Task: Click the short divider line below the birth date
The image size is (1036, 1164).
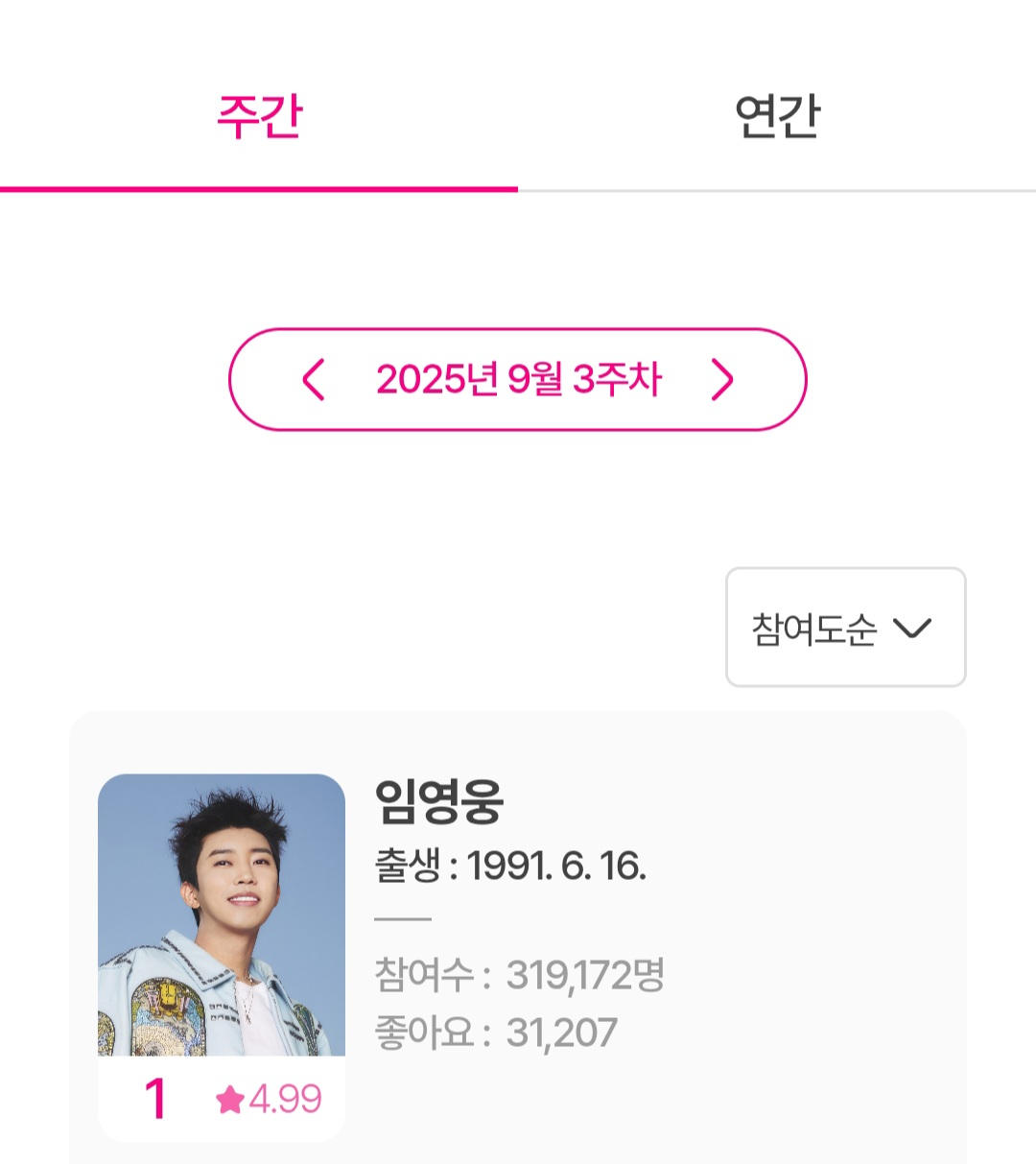Action: pos(403,918)
